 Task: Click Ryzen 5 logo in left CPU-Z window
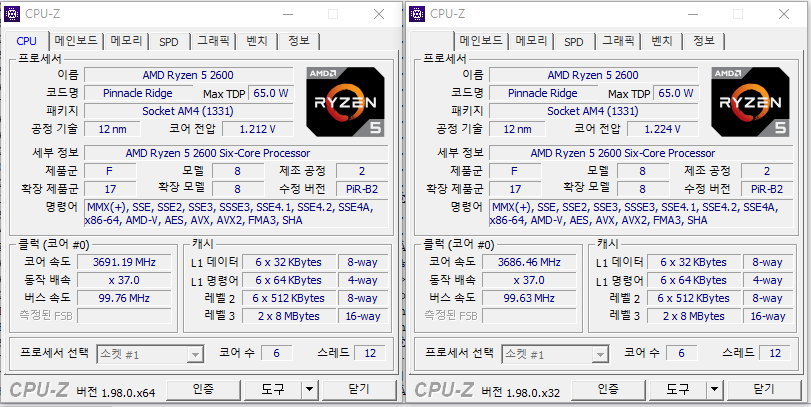click(345, 101)
